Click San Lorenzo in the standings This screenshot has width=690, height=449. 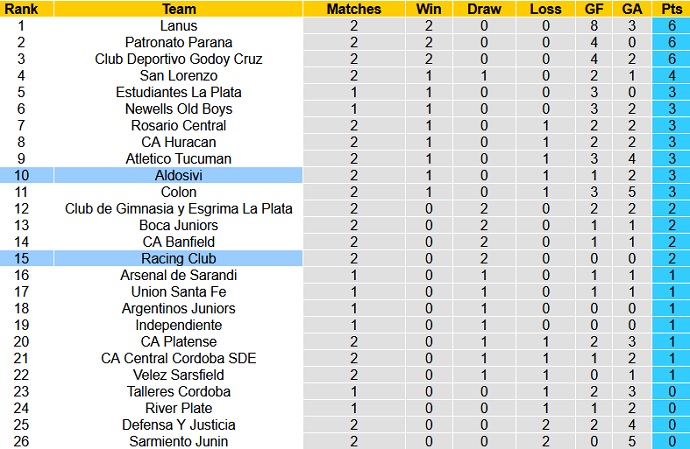(179, 75)
